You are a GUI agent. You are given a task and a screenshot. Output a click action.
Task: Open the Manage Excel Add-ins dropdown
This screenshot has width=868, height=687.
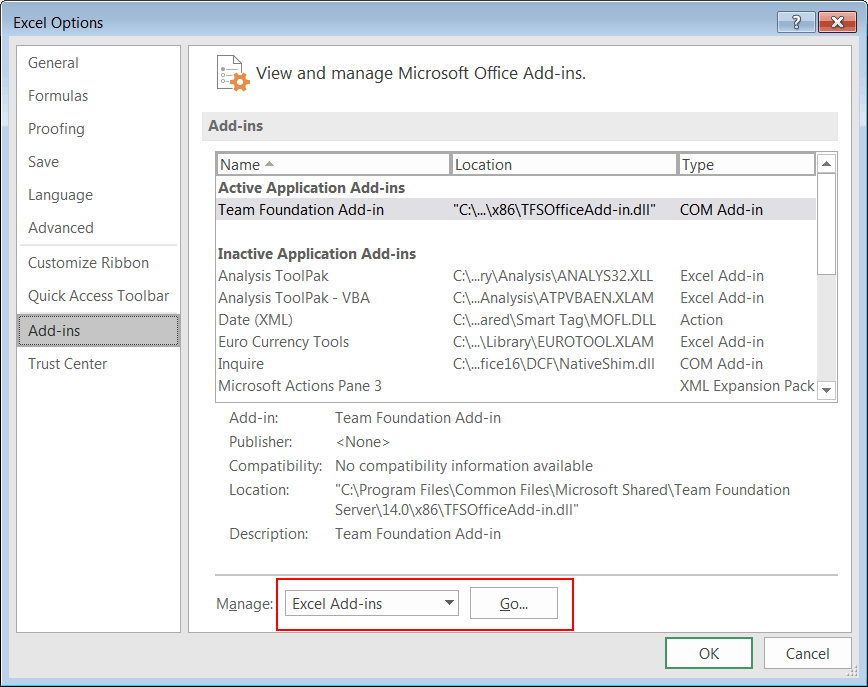tap(371, 603)
